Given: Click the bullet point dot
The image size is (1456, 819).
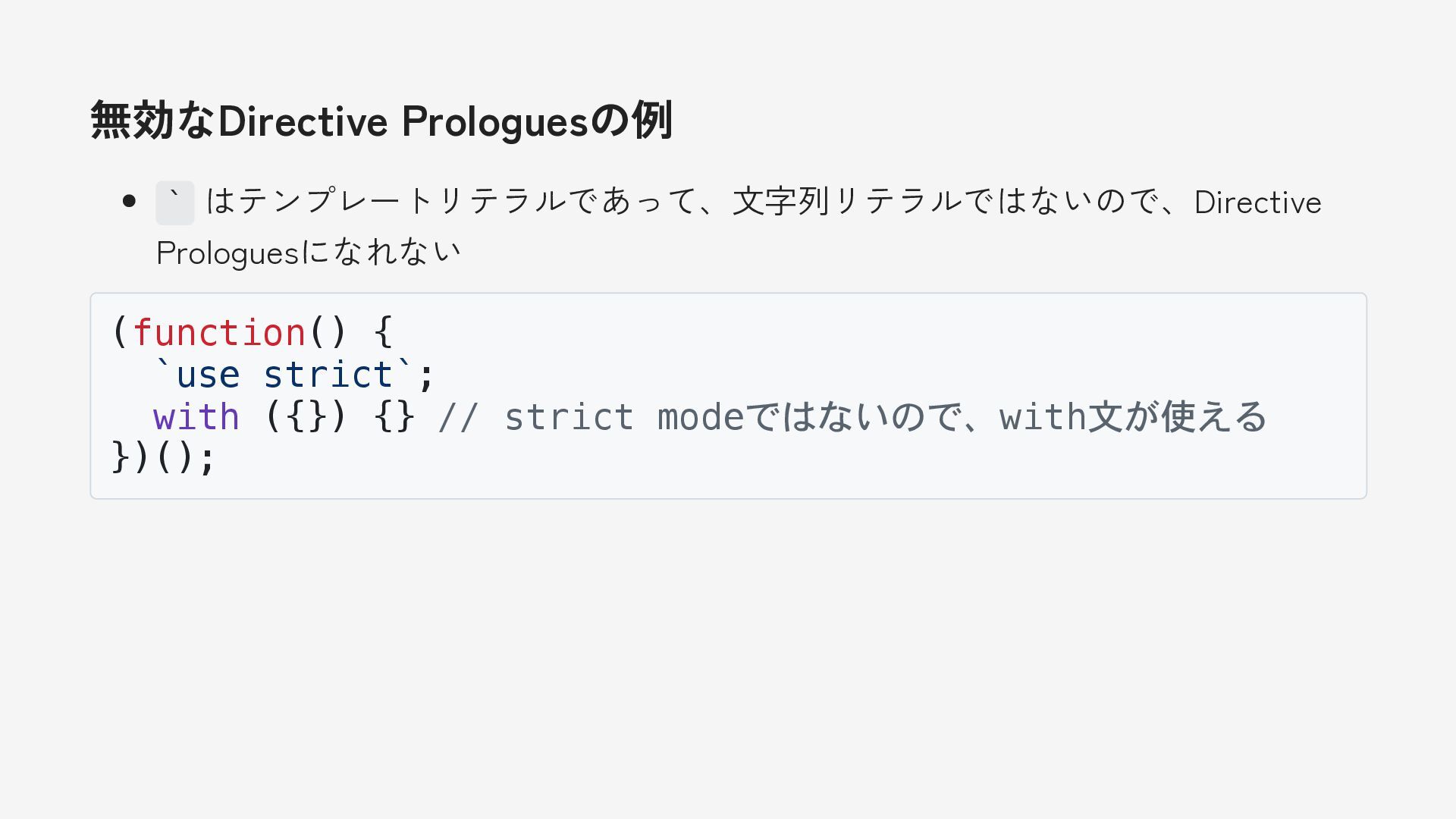Looking at the screenshot, I should pos(129,202).
